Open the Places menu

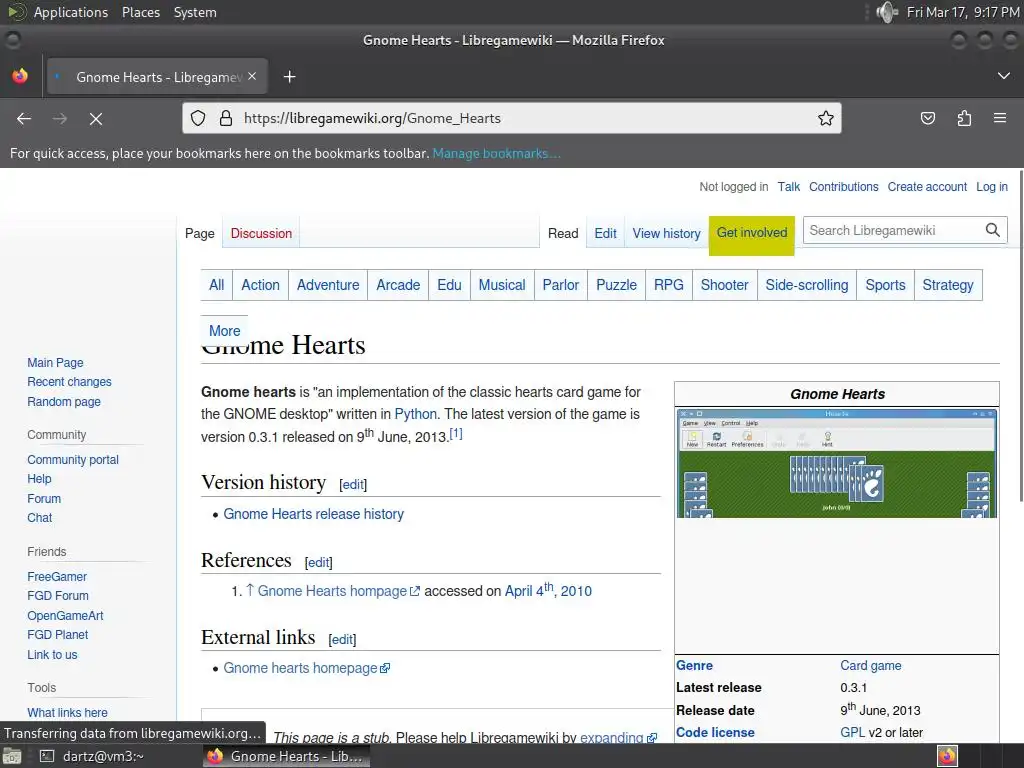click(140, 12)
